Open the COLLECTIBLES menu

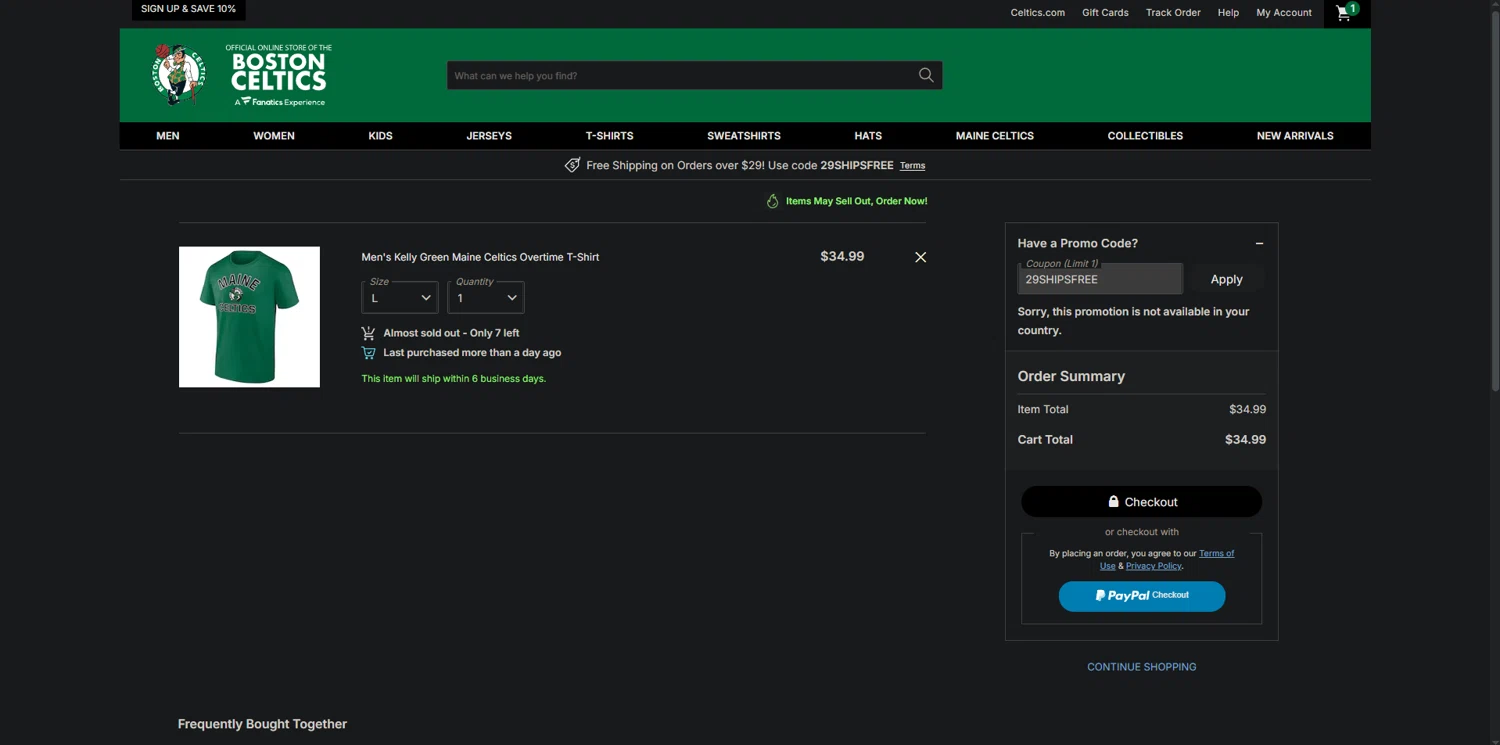(1145, 136)
